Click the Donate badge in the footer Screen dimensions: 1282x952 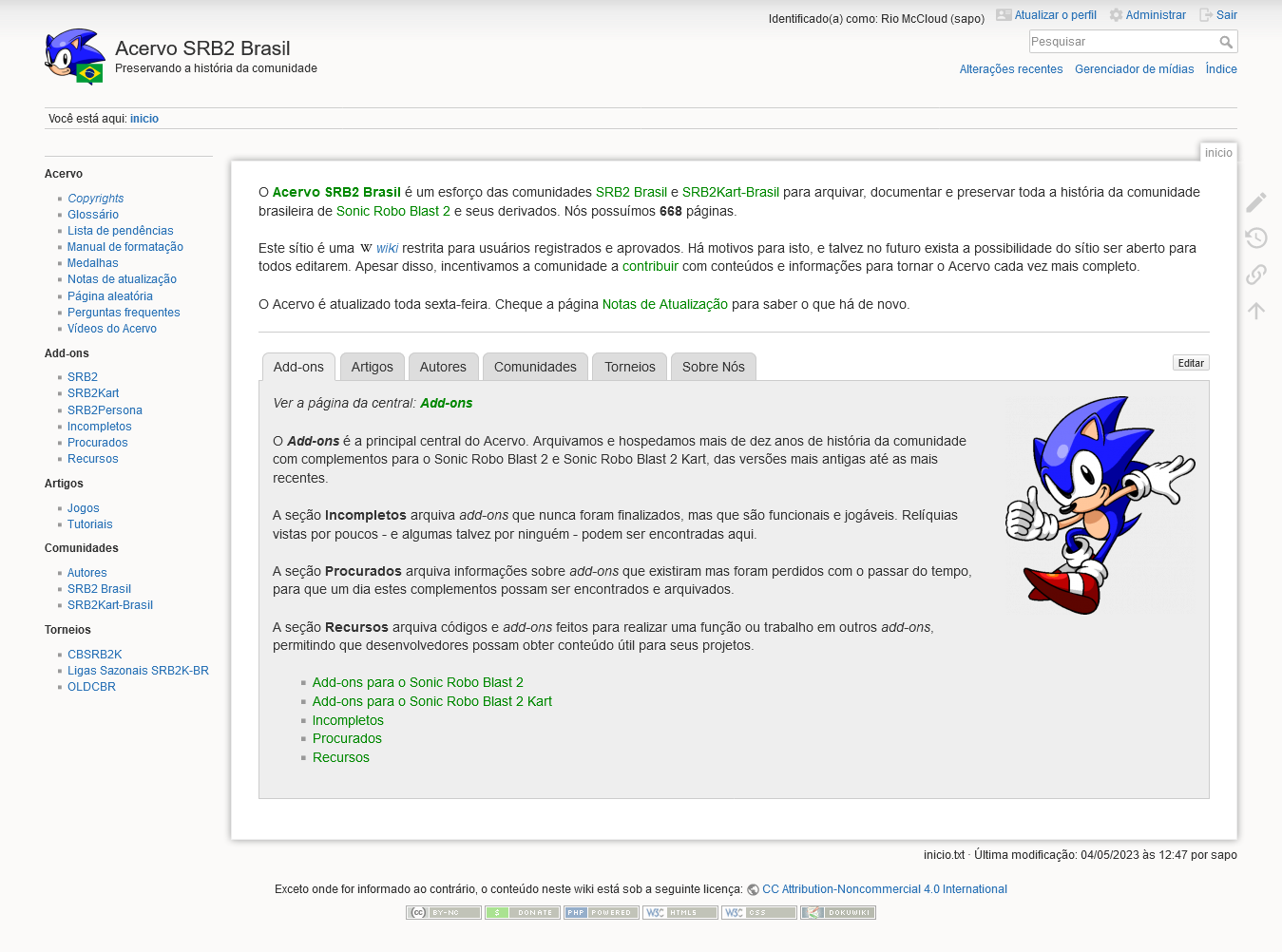pos(523,912)
